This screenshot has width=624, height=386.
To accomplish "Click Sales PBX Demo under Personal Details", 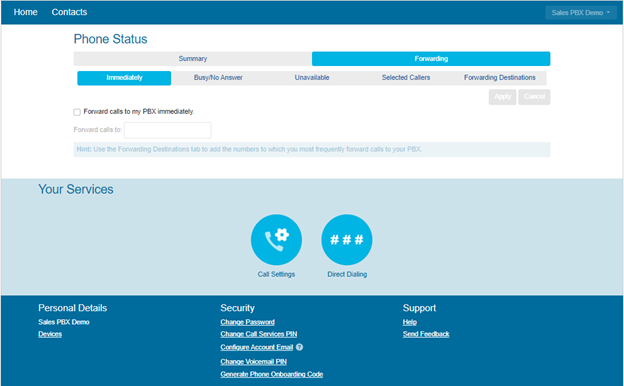I will (x=64, y=322).
